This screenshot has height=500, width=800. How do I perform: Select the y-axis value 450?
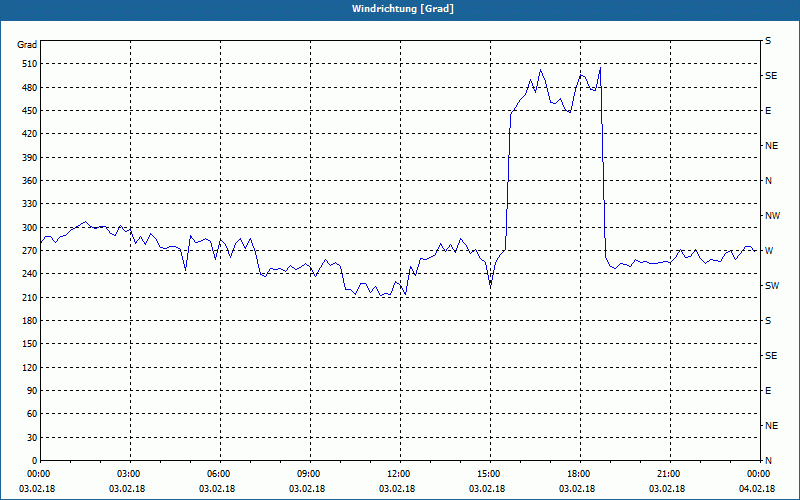click(30, 111)
